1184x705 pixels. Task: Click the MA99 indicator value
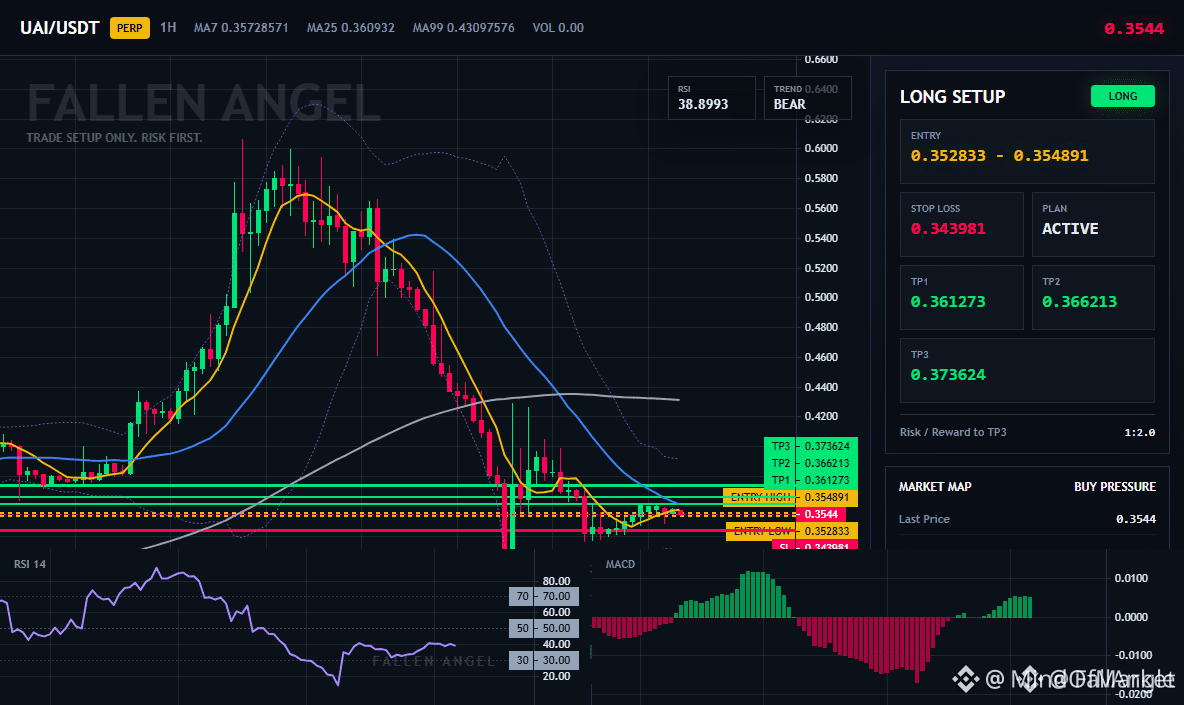tap(464, 28)
